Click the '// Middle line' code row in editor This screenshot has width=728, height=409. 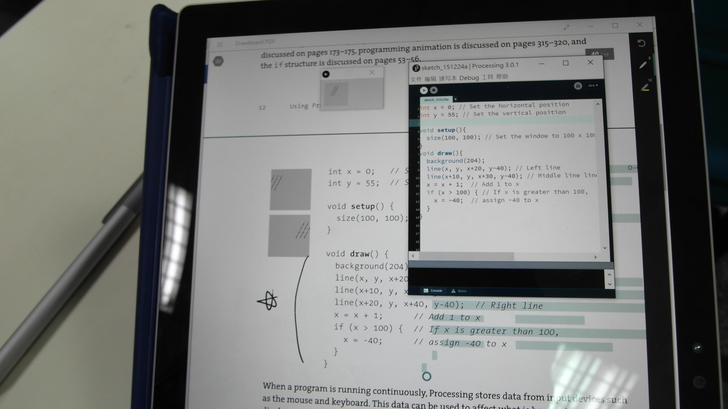point(511,176)
